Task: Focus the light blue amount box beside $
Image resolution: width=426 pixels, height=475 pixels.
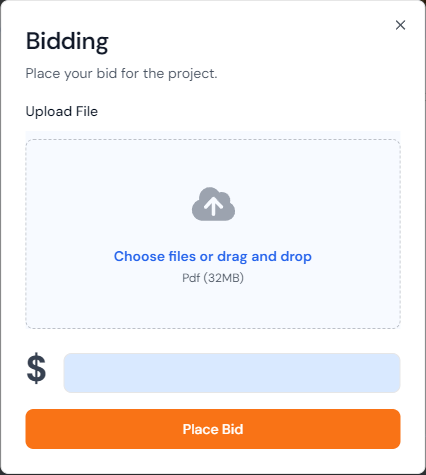Action: pos(232,373)
